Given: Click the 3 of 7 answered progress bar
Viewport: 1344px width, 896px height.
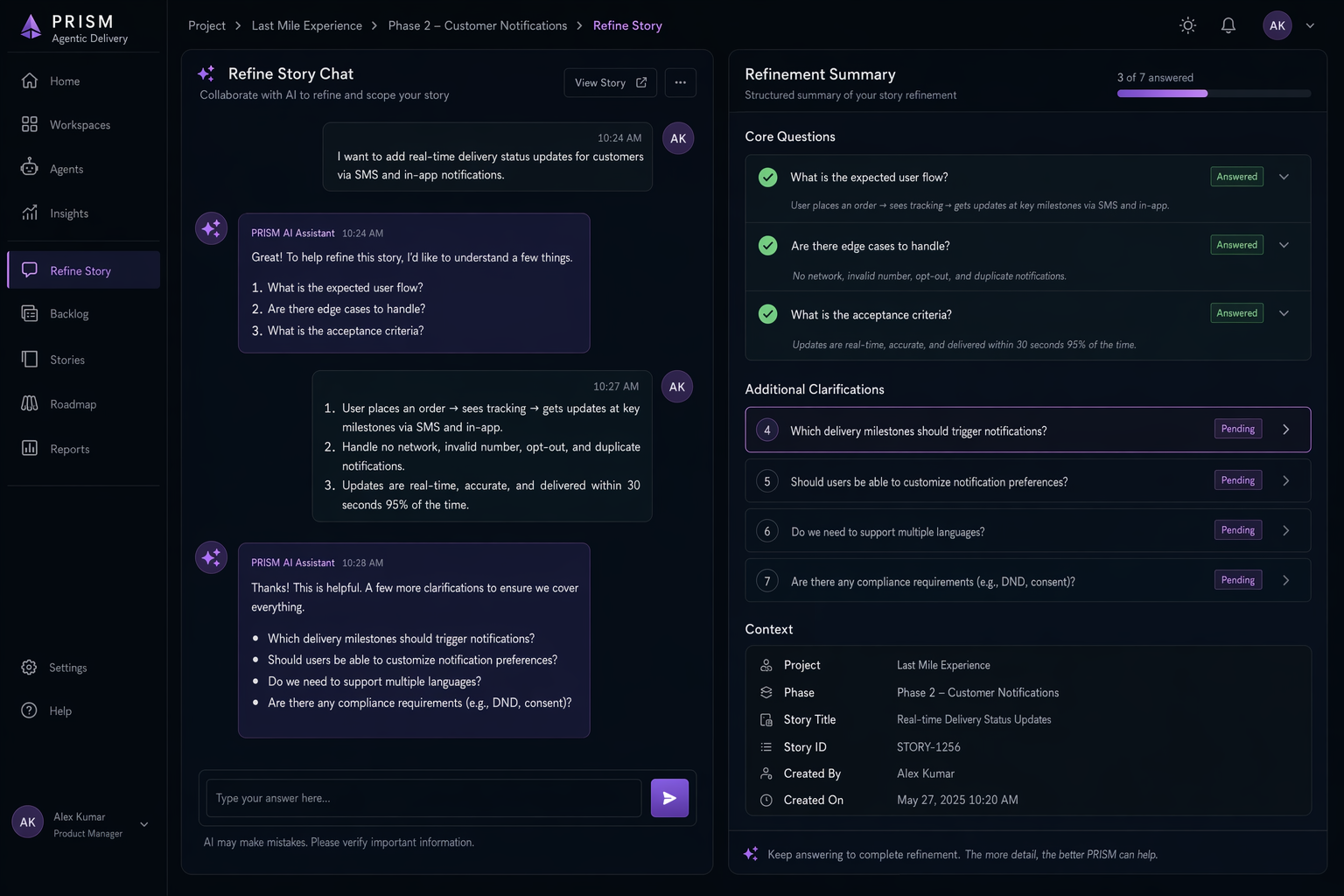Looking at the screenshot, I should [x=1214, y=94].
